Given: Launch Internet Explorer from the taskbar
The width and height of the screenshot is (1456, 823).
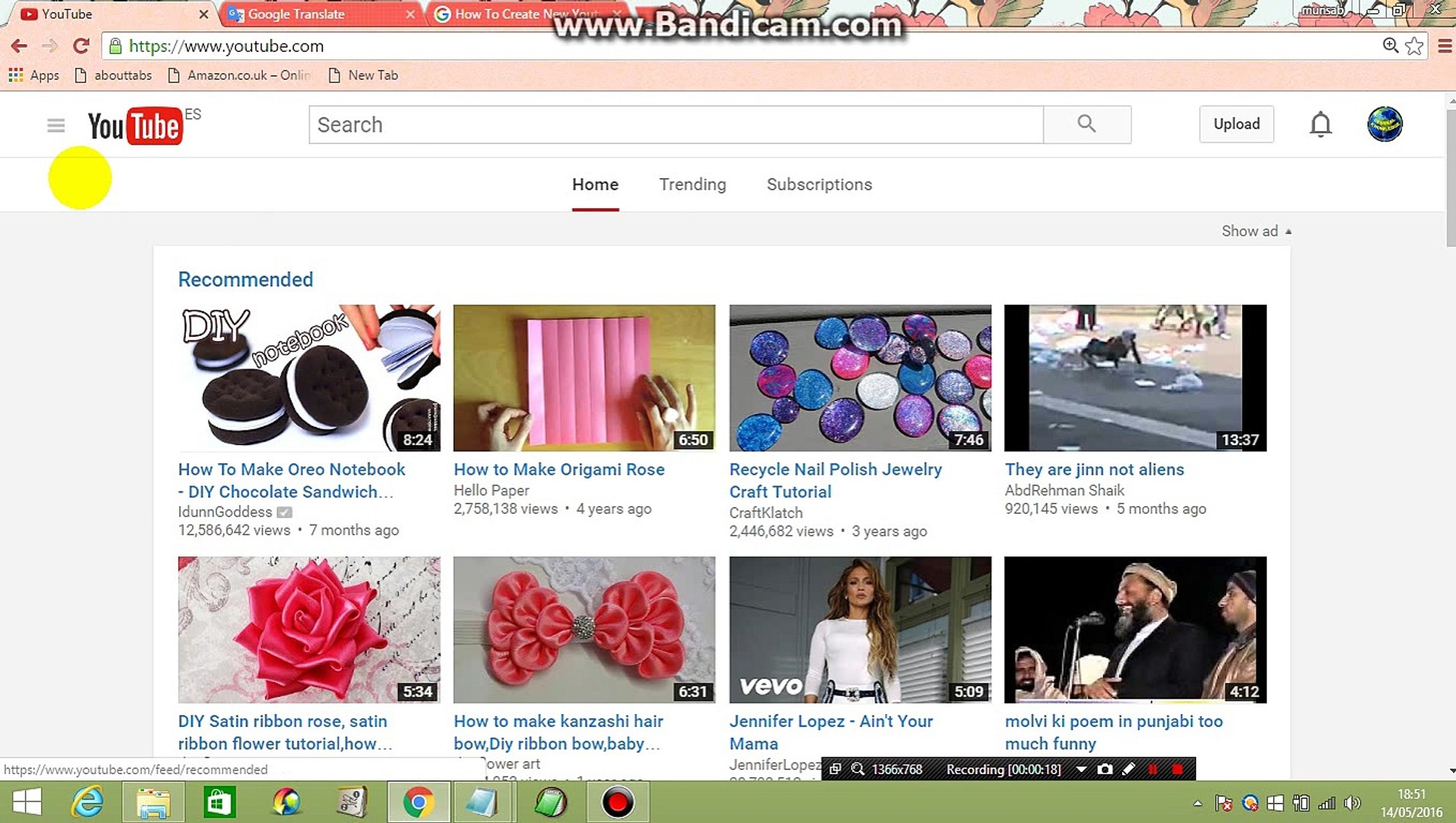Looking at the screenshot, I should point(88,802).
